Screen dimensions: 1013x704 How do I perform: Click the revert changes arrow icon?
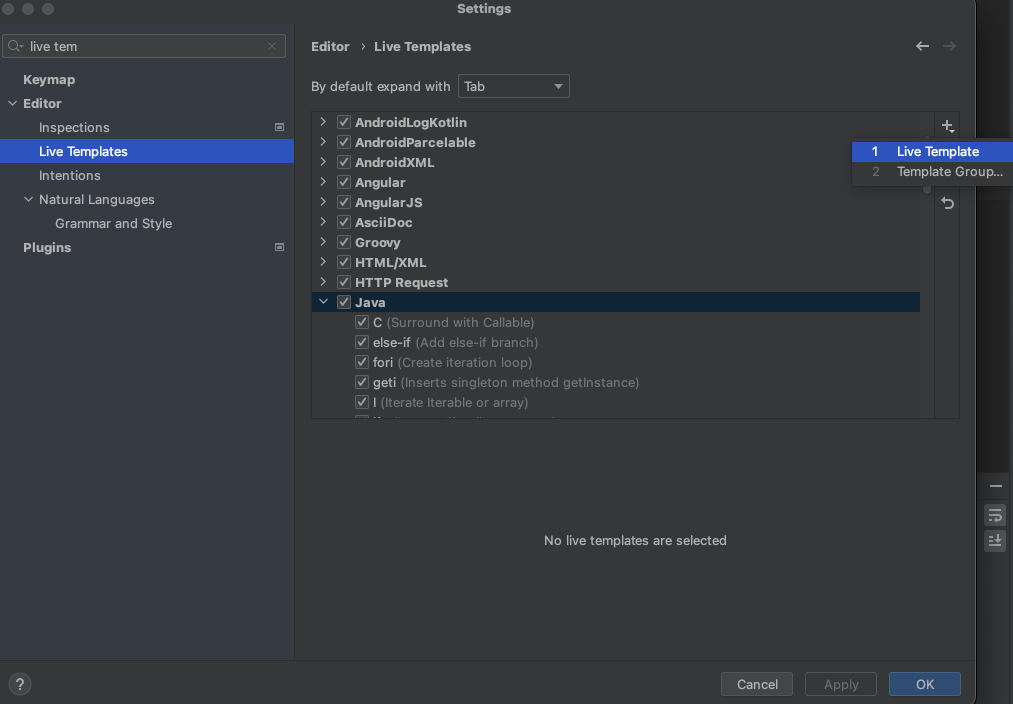(946, 203)
